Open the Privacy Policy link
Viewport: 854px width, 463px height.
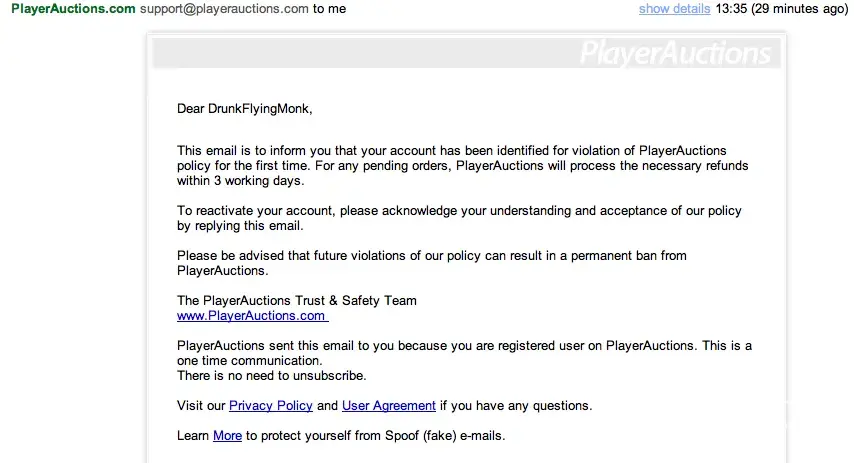pyautogui.click(x=271, y=406)
